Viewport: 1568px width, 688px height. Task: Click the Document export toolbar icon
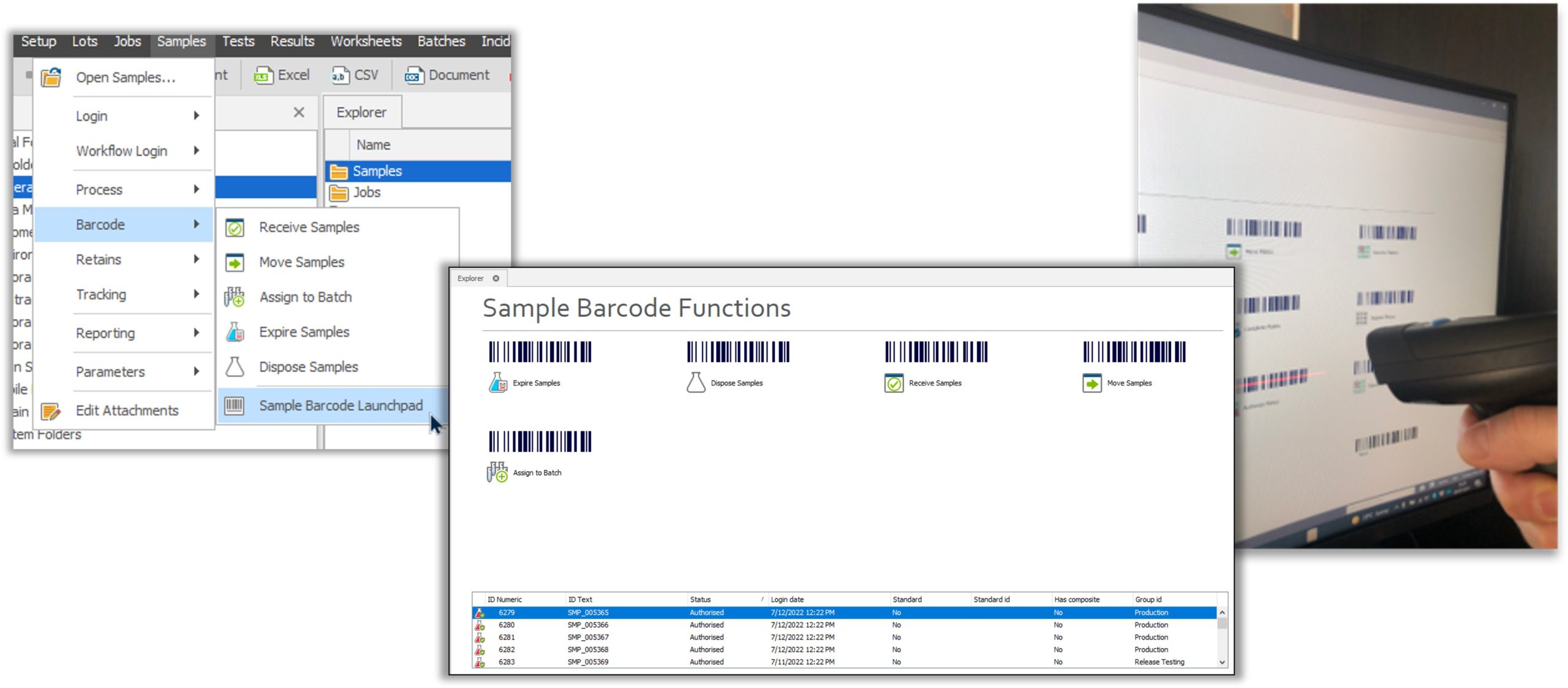(414, 74)
